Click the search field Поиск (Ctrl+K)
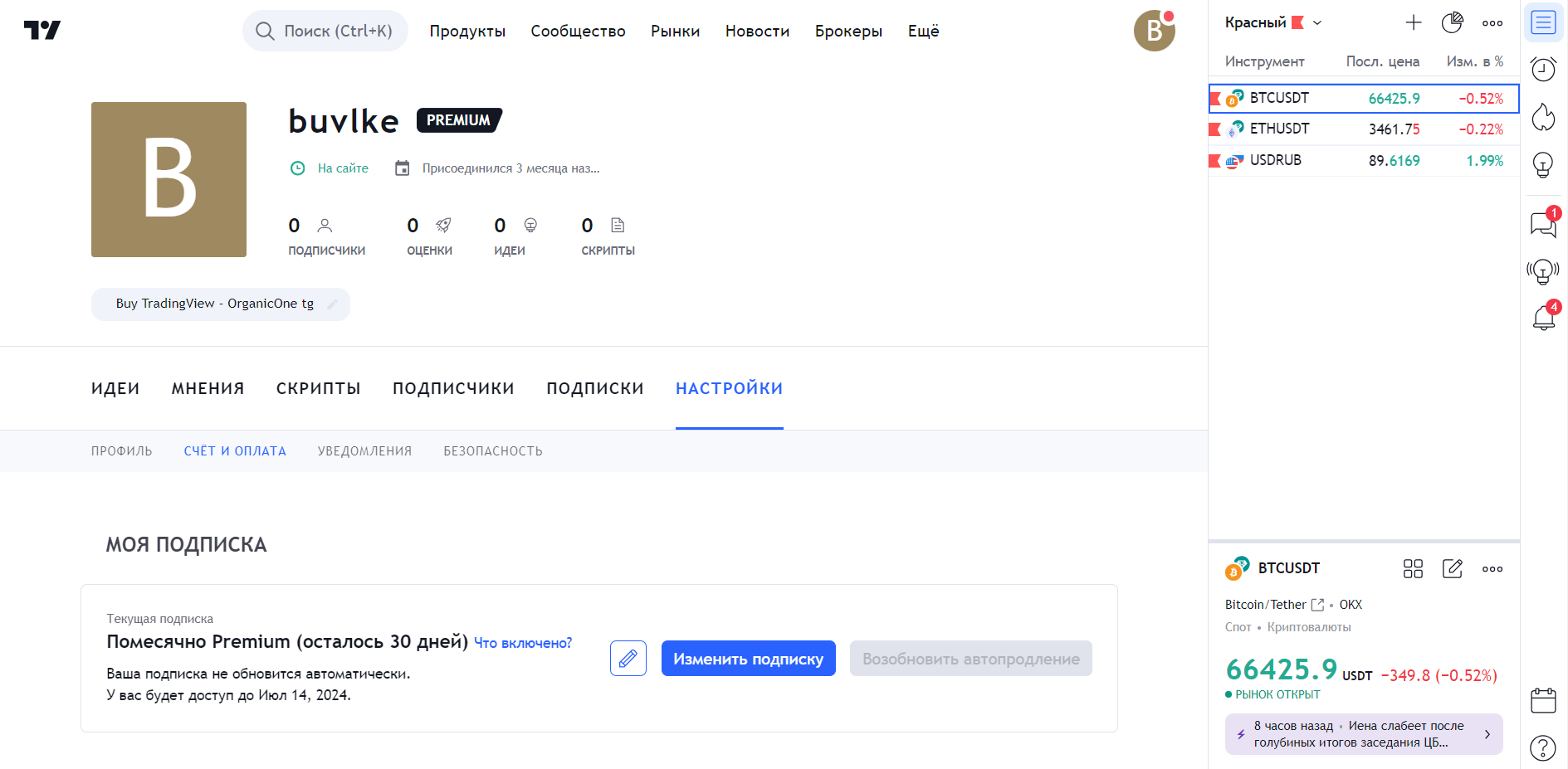 tap(325, 31)
